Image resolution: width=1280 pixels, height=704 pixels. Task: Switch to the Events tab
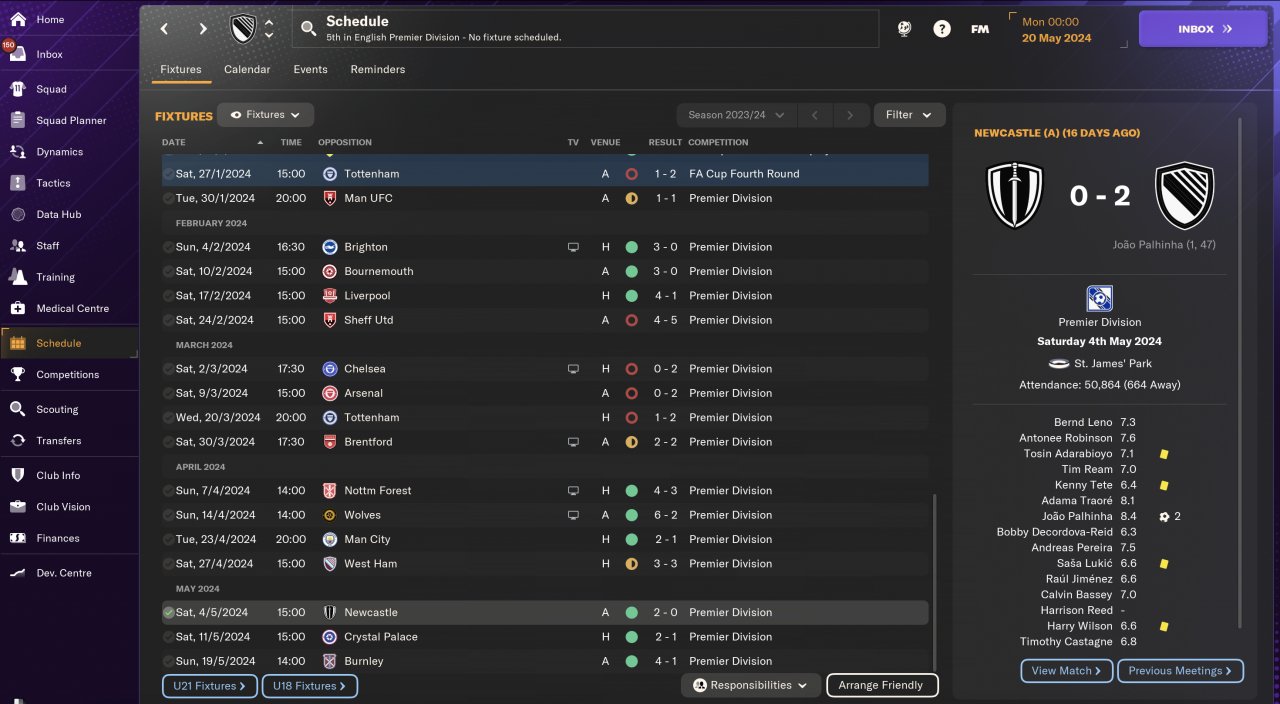[310, 70]
